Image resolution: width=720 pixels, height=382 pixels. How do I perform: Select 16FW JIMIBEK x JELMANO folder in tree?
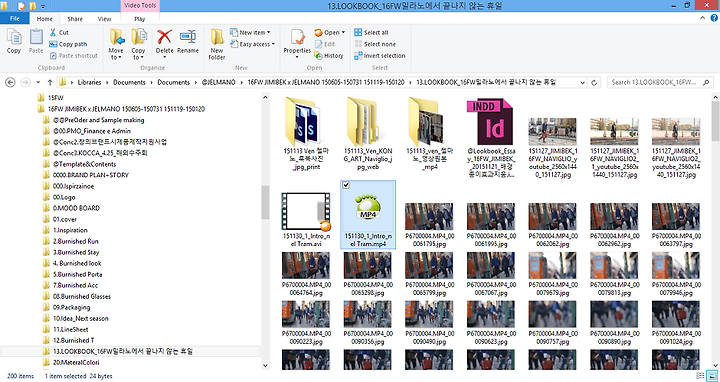(121, 109)
